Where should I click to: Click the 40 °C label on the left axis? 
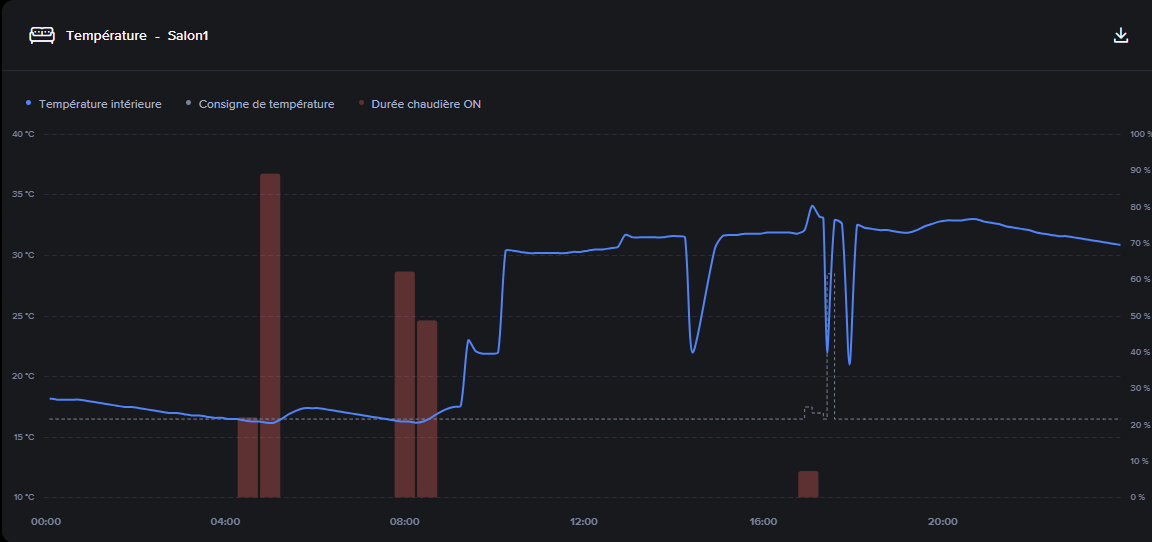(x=23, y=134)
